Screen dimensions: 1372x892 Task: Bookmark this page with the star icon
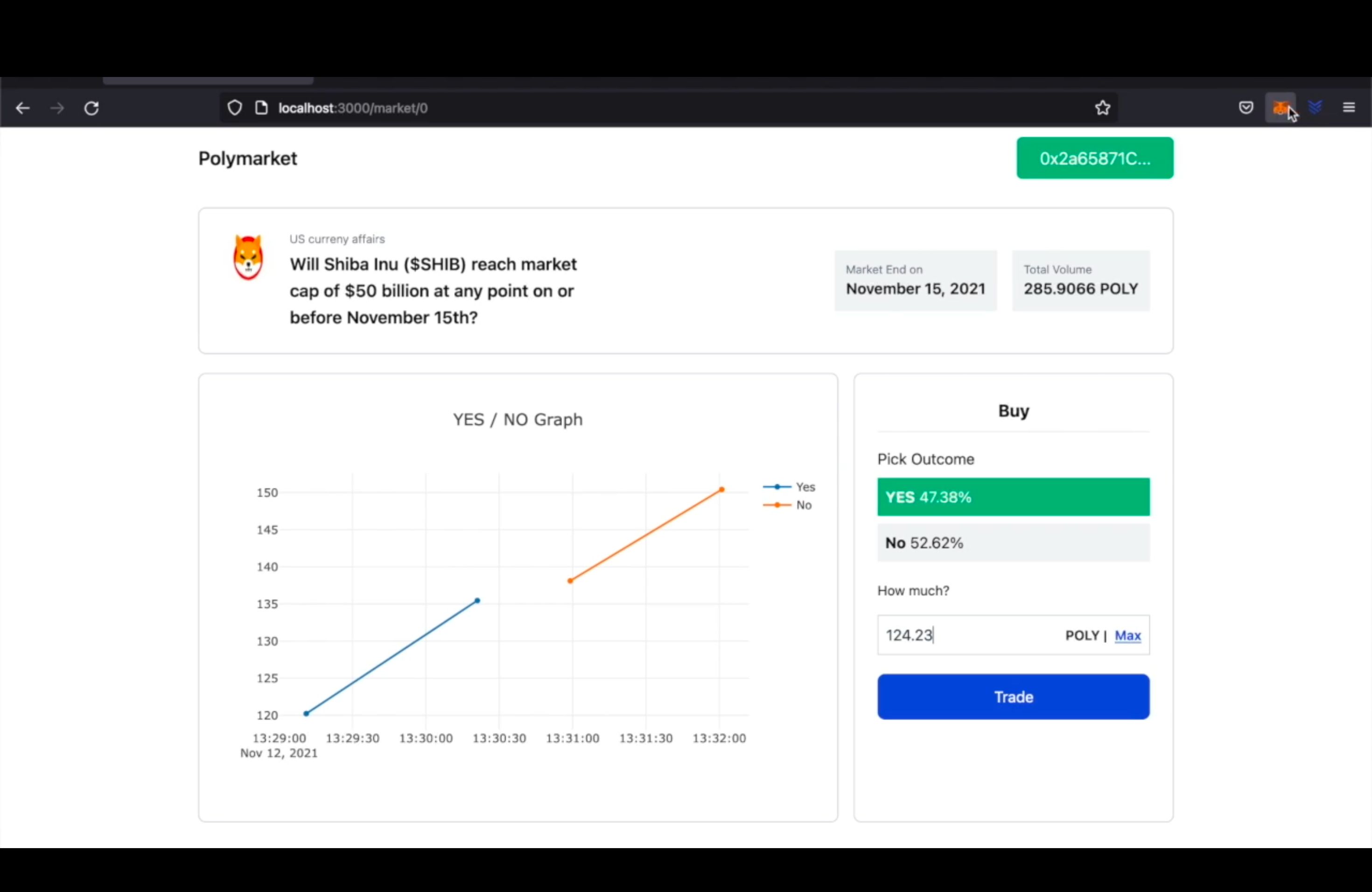click(x=1102, y=108)
